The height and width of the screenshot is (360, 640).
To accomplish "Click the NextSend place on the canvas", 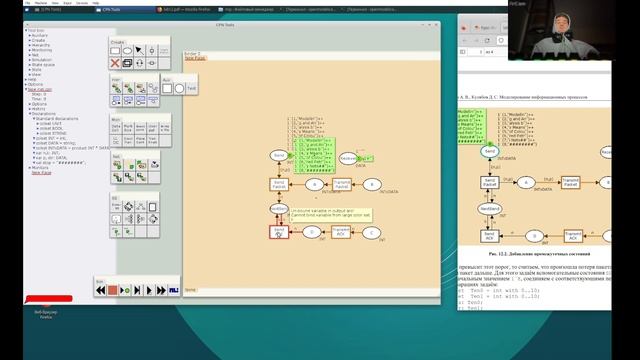I will [279, 209].
